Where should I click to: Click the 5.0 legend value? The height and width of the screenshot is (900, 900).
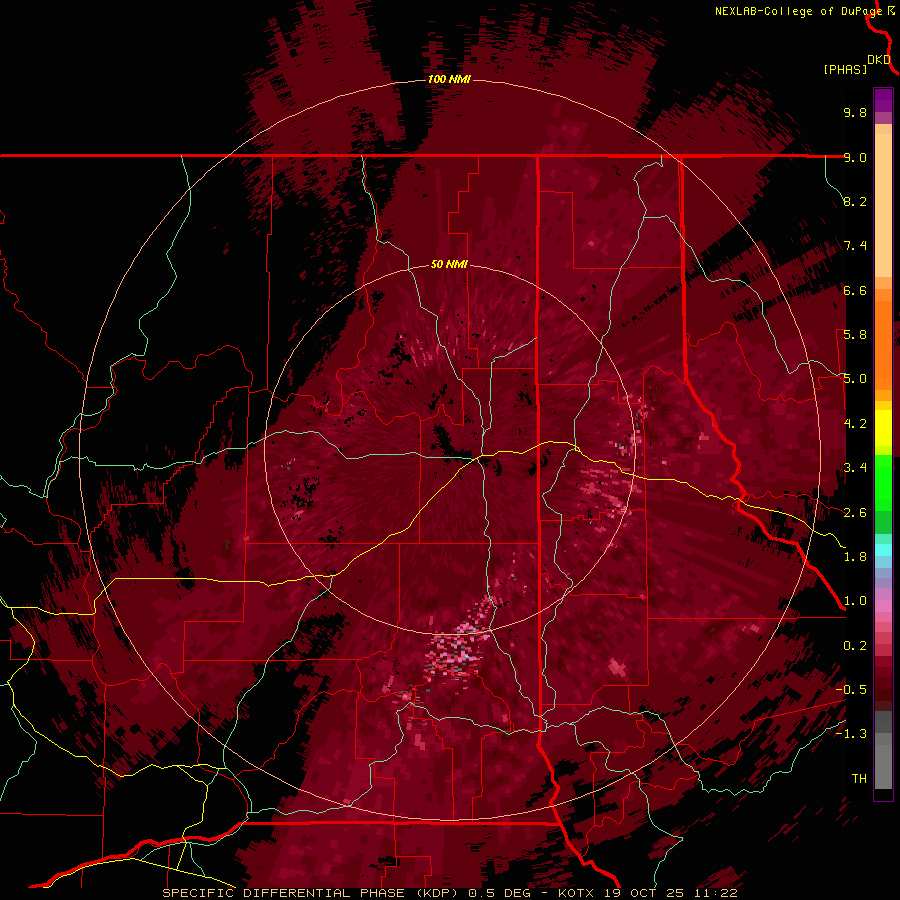pos(855,379)
